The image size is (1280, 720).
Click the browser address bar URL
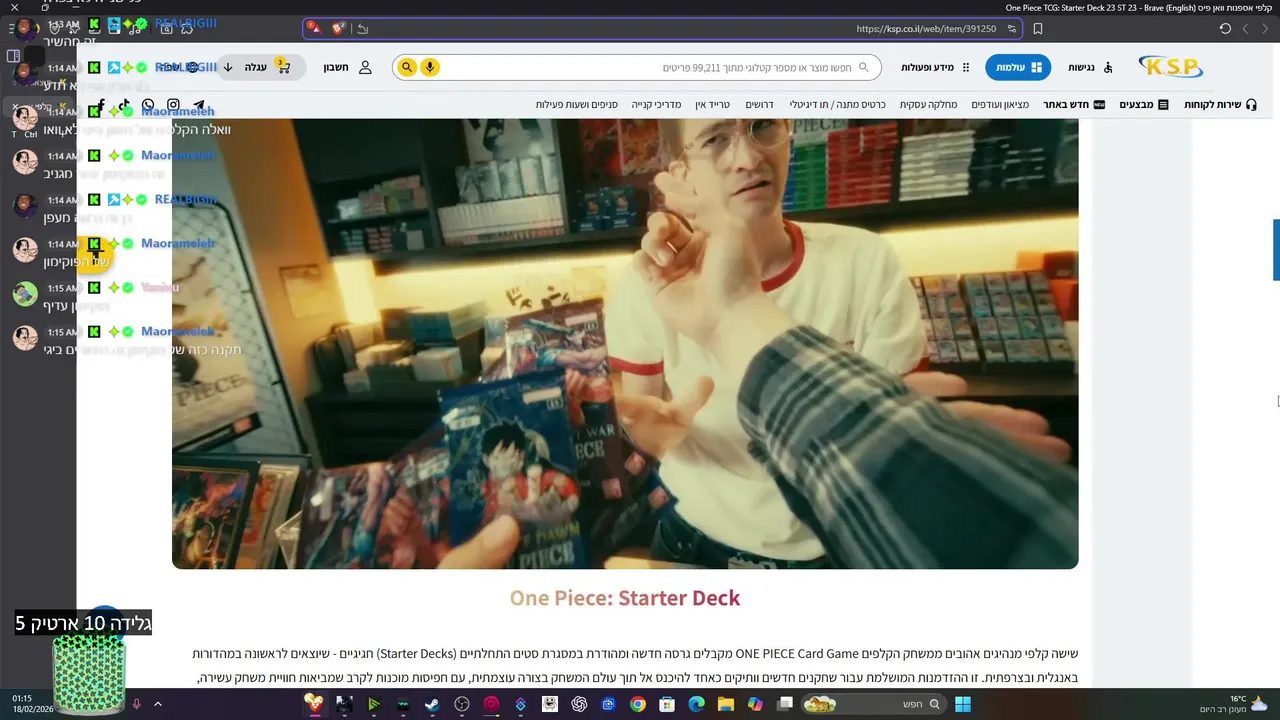pyautogui.click(x=926, y=29)
